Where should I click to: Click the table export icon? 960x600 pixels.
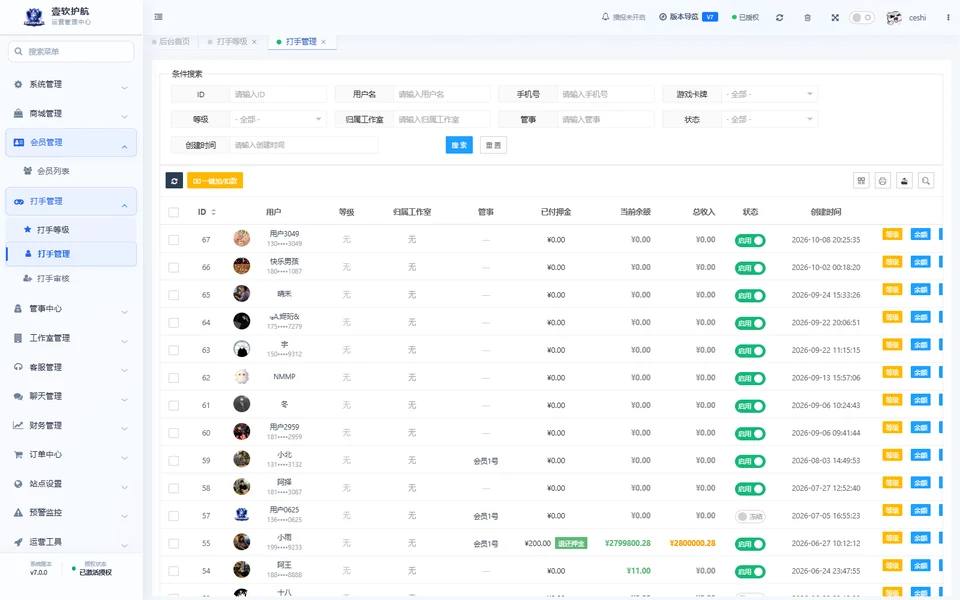tap(904, 181)
